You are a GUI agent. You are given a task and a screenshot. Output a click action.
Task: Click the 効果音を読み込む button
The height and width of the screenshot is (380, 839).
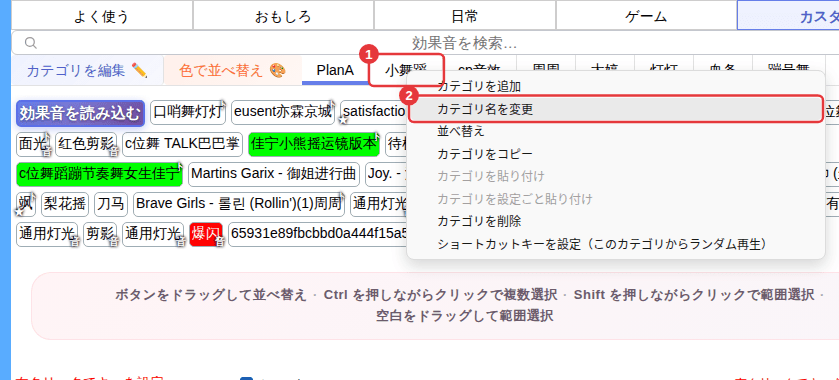coord(80,113)
